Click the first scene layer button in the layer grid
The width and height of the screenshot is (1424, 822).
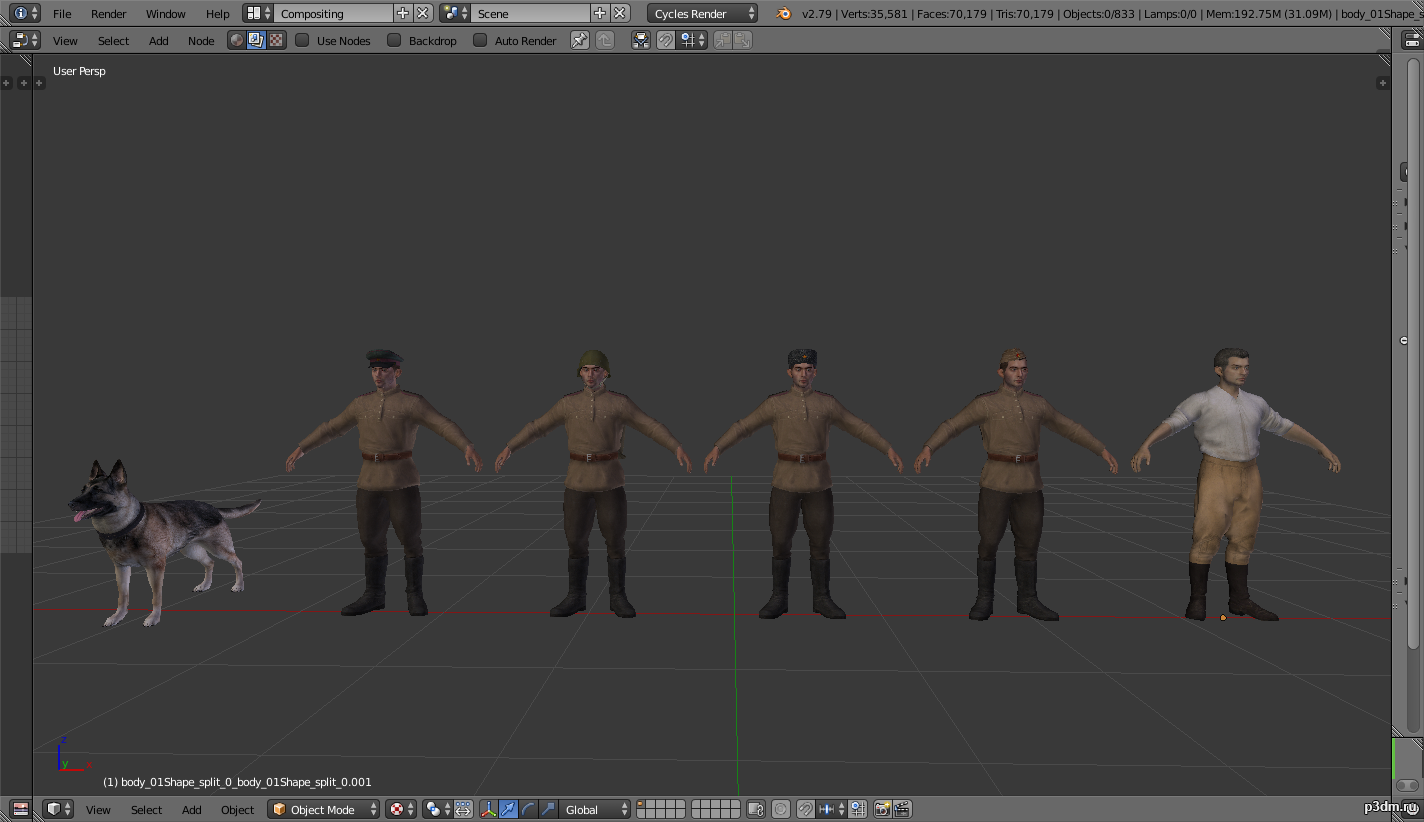tap(642, 805)
